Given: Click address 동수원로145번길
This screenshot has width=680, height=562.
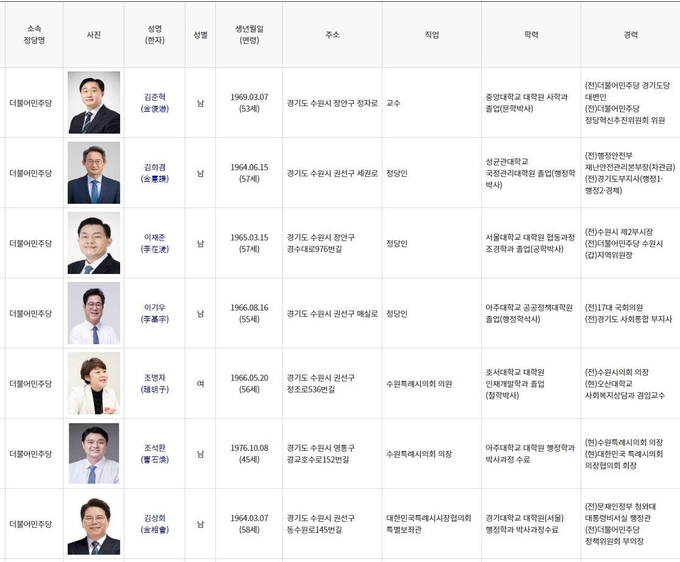Looking at the screenshot, I should [x=314, y=530].
